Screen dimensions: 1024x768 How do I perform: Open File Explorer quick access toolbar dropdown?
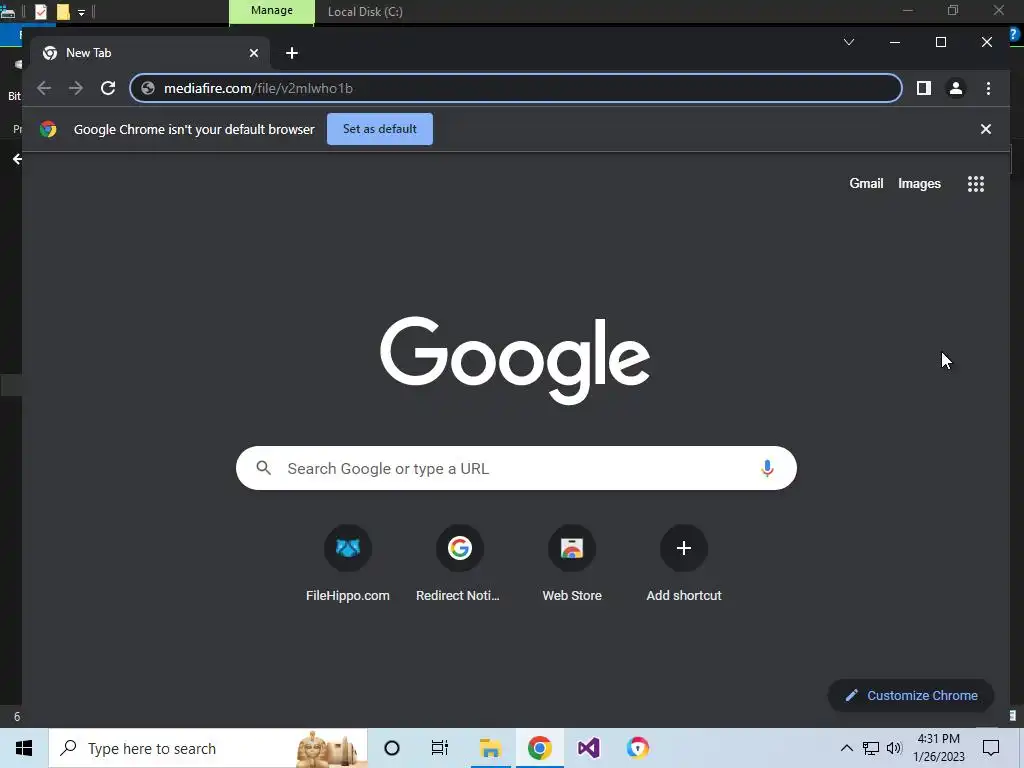click(82, 12)
